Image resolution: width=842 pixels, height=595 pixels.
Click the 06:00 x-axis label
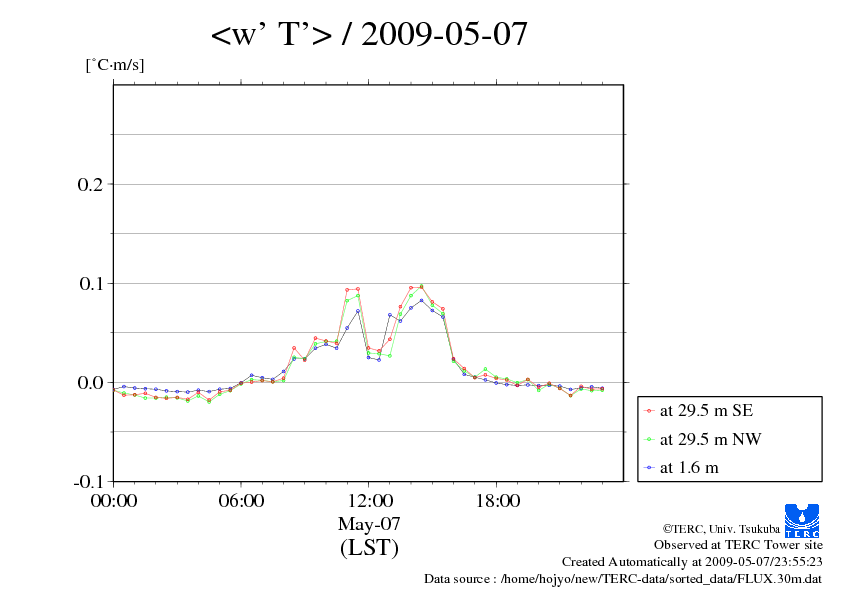(241, 500)
